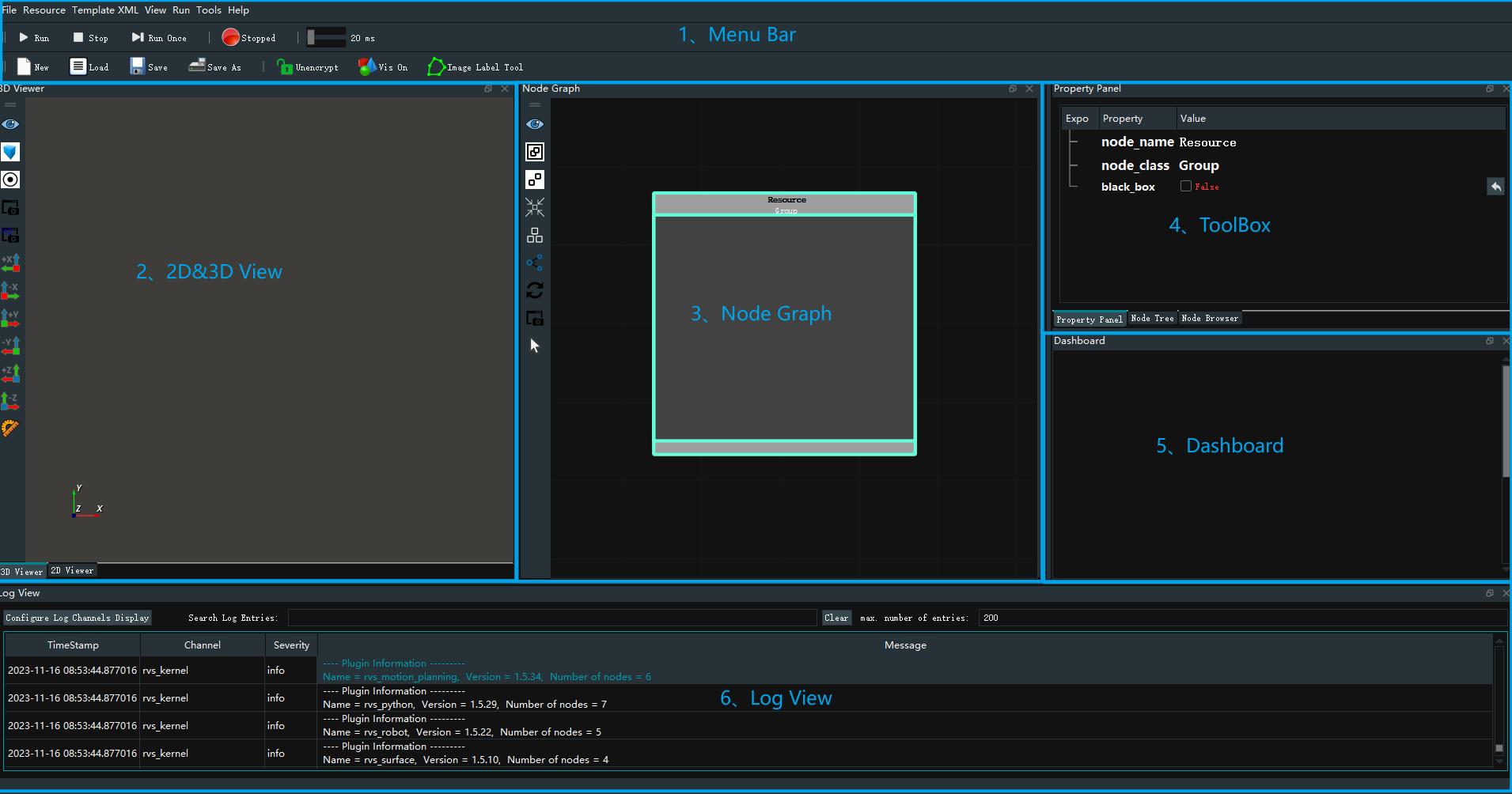Open the Help menu

[238, 10]
